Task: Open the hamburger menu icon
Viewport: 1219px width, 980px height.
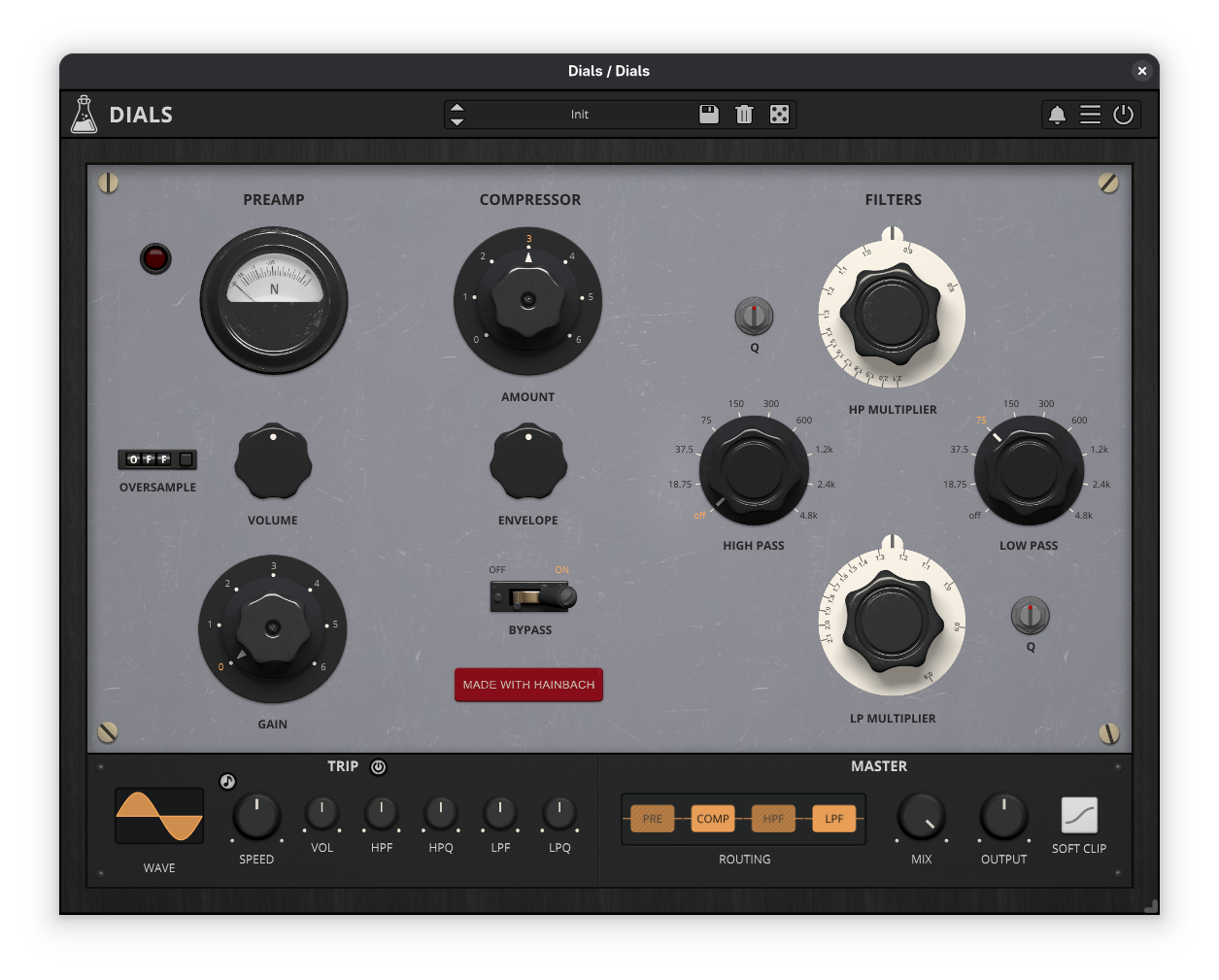Action: [x=1090, y=115]
